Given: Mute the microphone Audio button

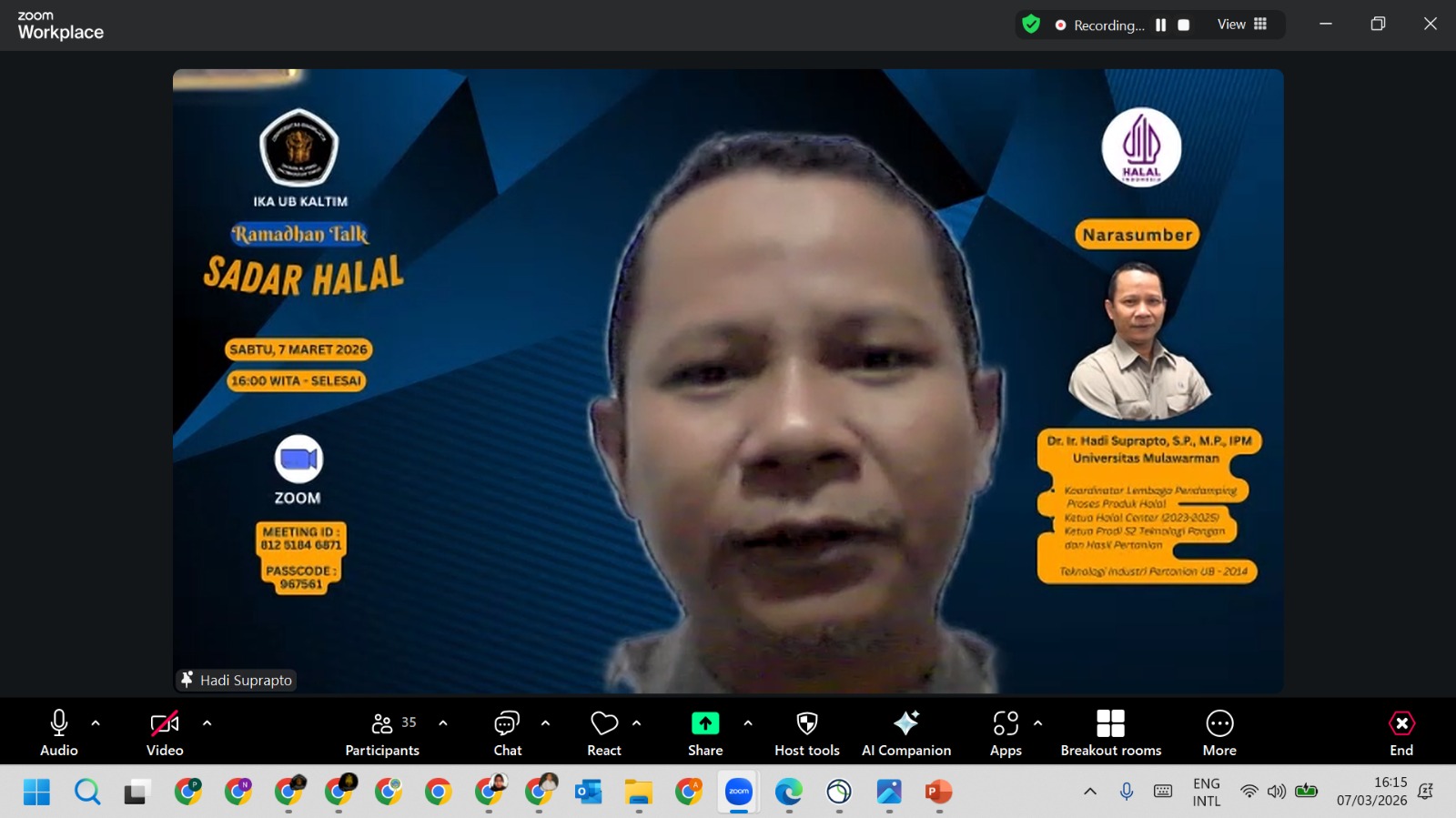Looking at the screenshot, I should [59, 732].
